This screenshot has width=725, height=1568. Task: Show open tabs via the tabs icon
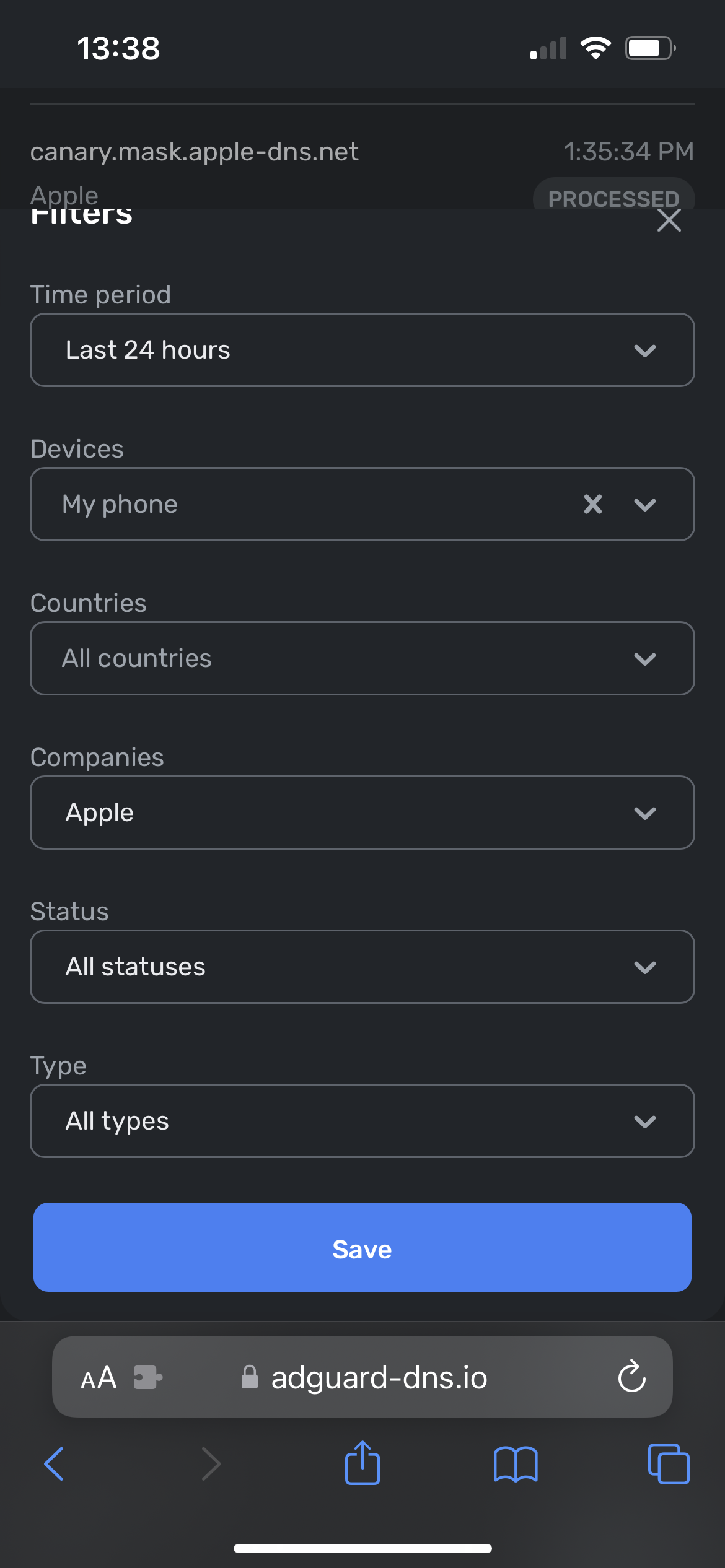668,1463
